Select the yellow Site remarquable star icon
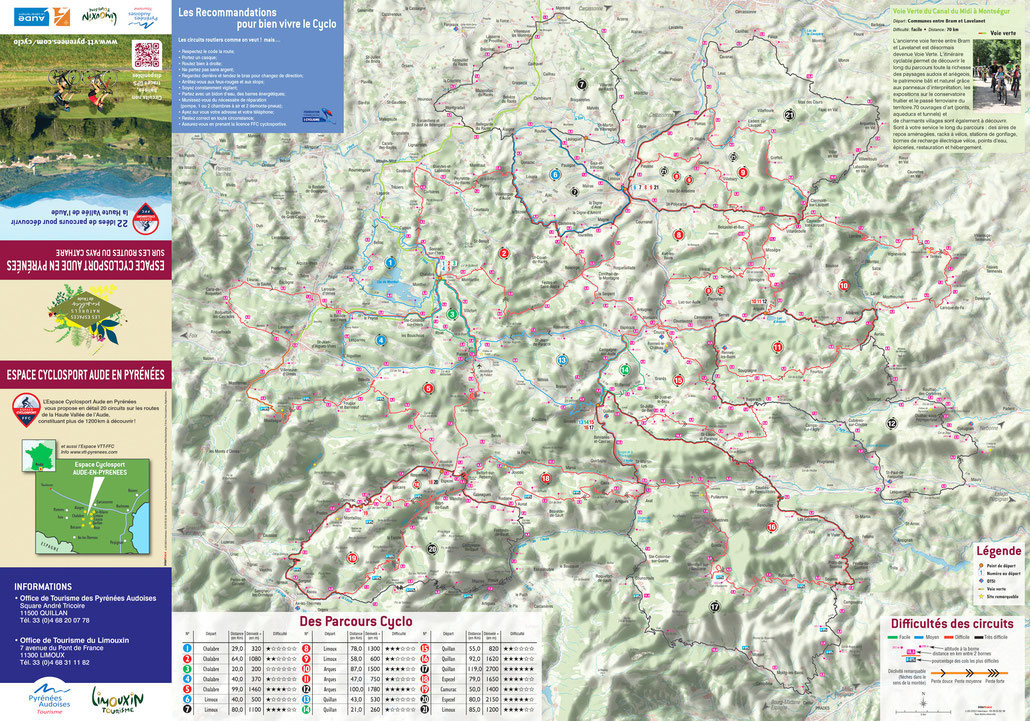This screenshot has height=721, width=1030. [x=981, y=596]
